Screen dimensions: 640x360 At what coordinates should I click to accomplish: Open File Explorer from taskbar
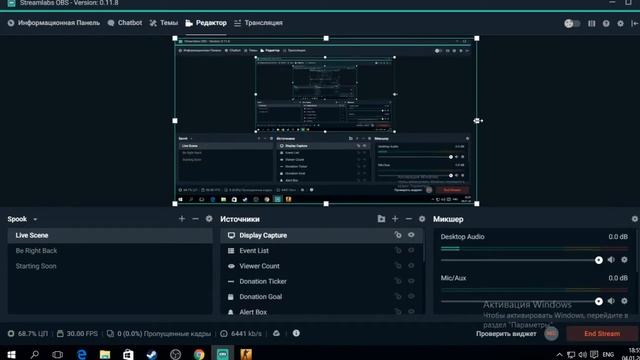pos(105,354)
